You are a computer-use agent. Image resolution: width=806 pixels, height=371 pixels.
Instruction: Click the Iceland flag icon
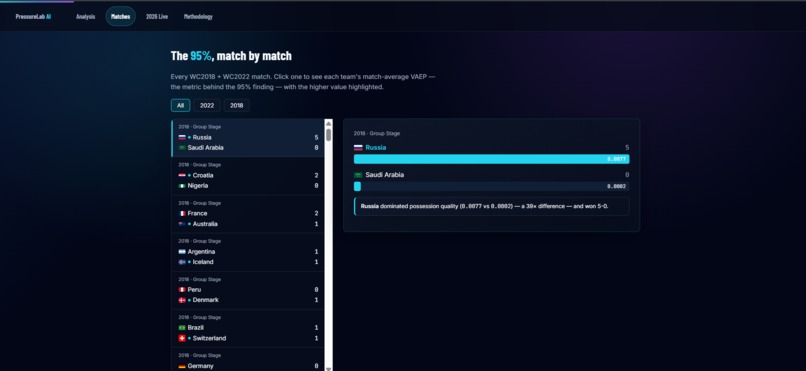tap(182, 262)
